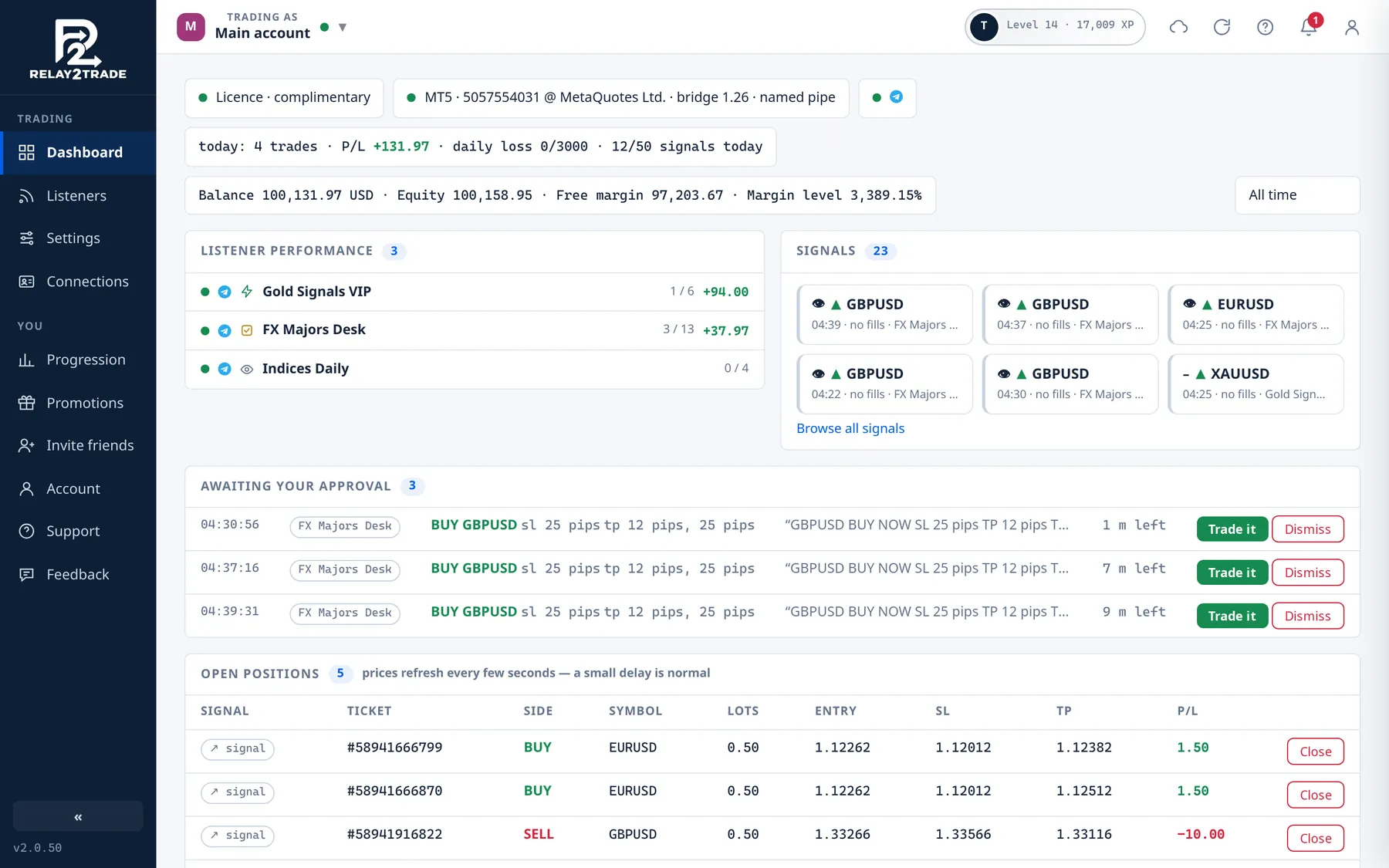Open Settings in the sidebar
Viewport: 1389px width, 868px height.
[x=78, y=238]
